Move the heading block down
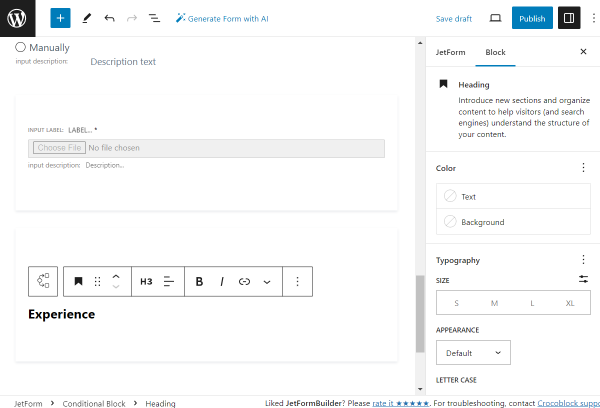This screenshot has height=408, width=600. pyautogui.click(x=116, y=287)
